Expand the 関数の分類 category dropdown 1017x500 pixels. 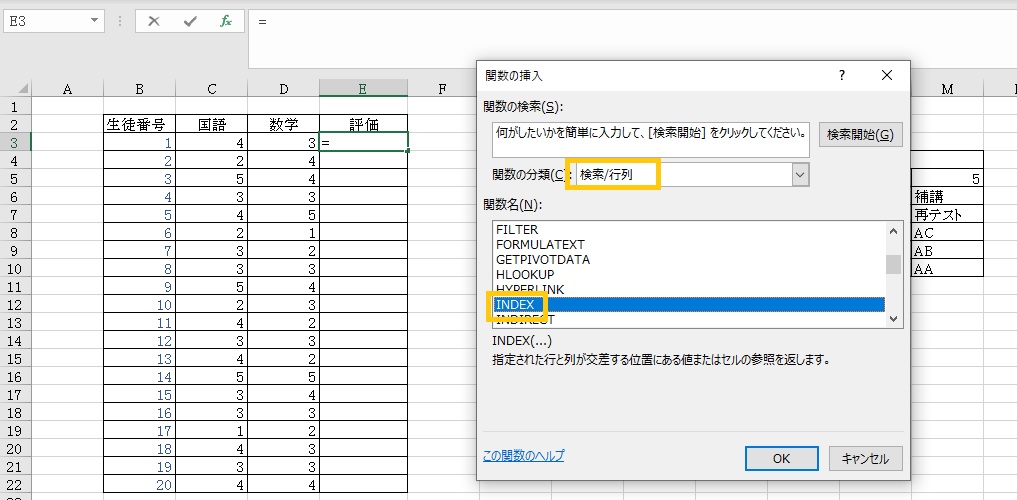coord(799,174)
